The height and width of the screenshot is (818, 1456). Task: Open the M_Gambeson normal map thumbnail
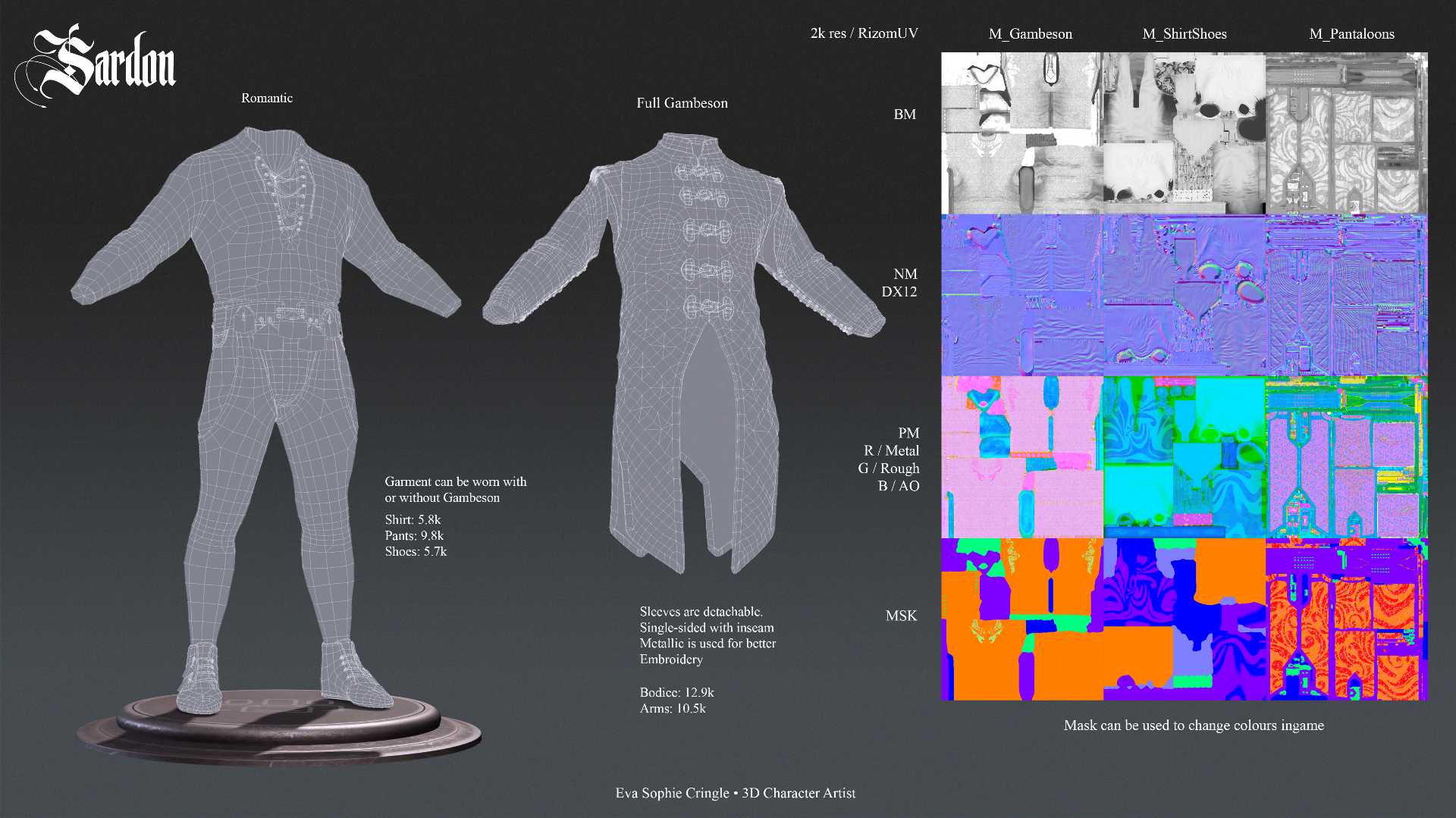[x=1021, y=295]
